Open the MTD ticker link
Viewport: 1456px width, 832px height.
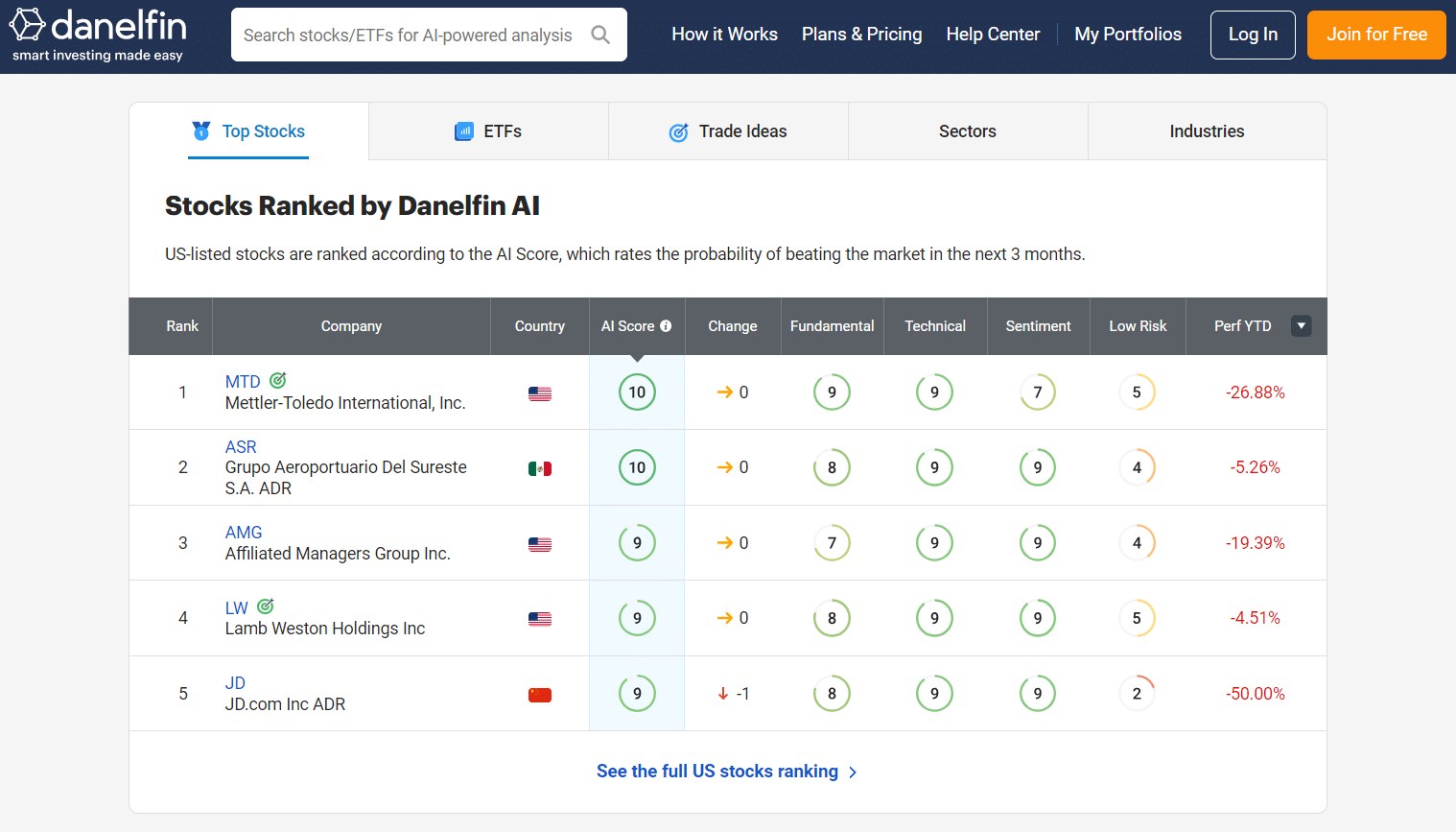243,382
